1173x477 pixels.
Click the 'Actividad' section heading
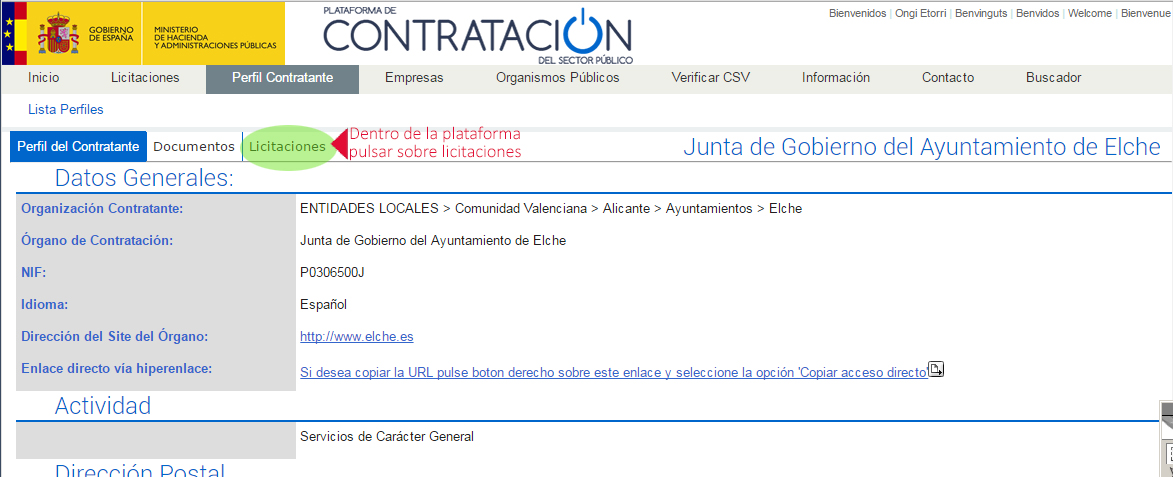[x=103, y=406]
